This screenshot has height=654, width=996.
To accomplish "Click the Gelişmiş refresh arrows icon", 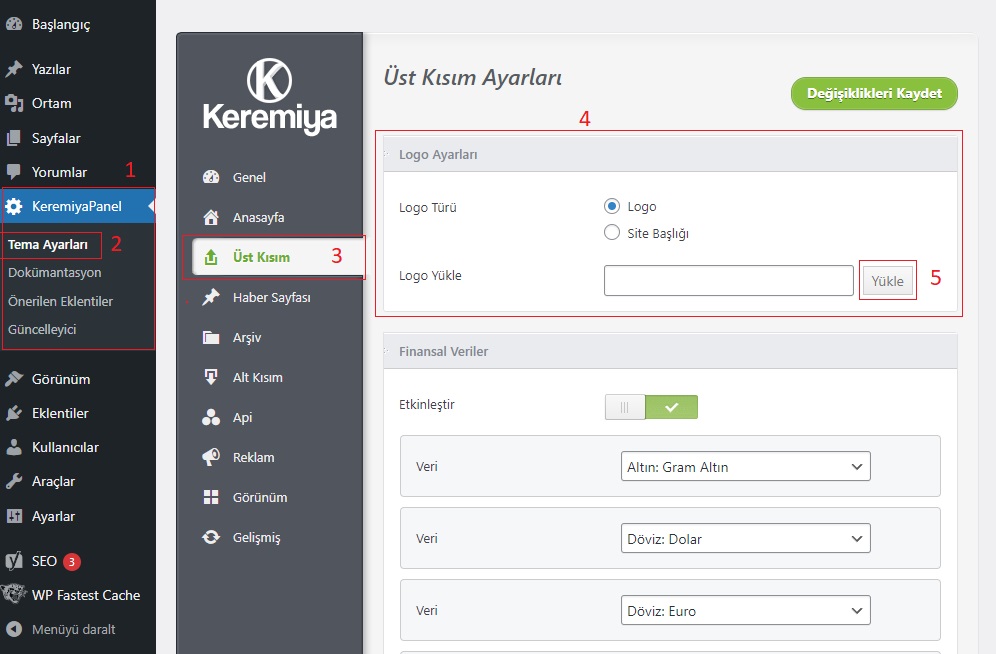I will click(211, 537).
